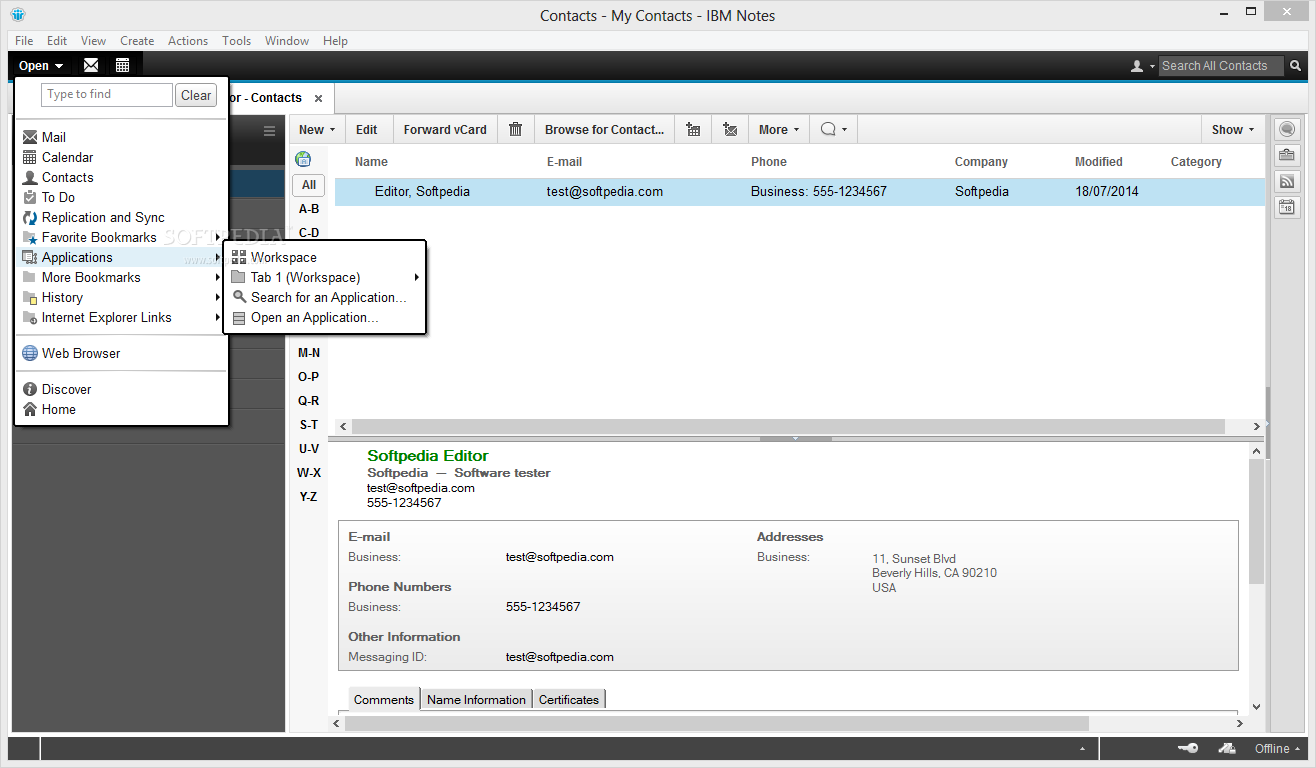Open the day-at-a-glance calendar sidebar icon
1316x768 pixels.
click(x=1286, y=207)
